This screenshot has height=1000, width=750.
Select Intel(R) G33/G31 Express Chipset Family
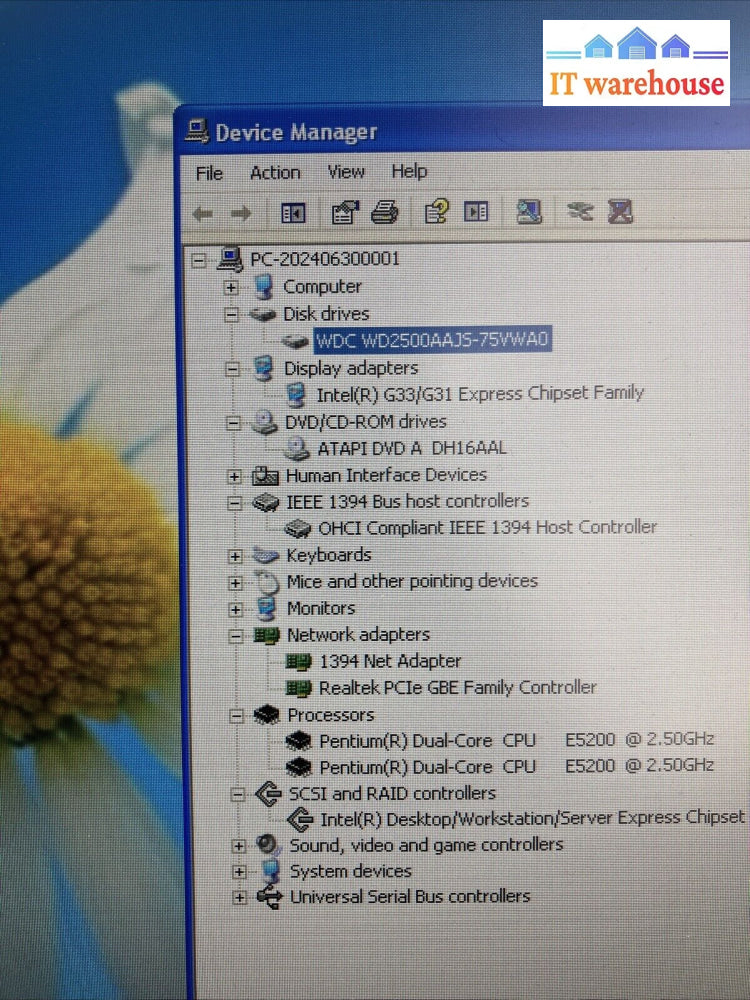tap(480, 393)
